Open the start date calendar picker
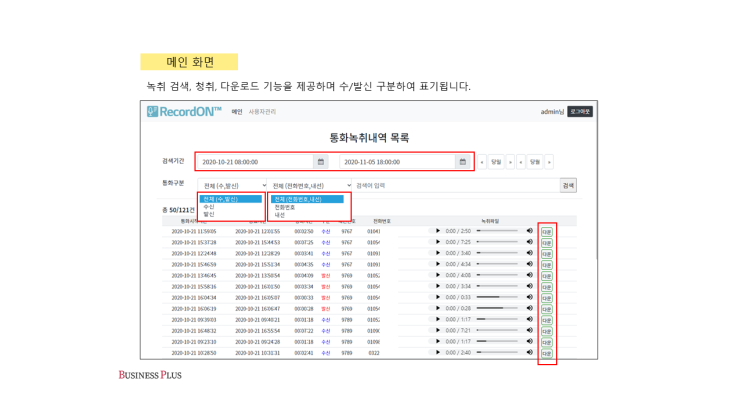Screen dimensions: 743x418 [x=321, y=162]
